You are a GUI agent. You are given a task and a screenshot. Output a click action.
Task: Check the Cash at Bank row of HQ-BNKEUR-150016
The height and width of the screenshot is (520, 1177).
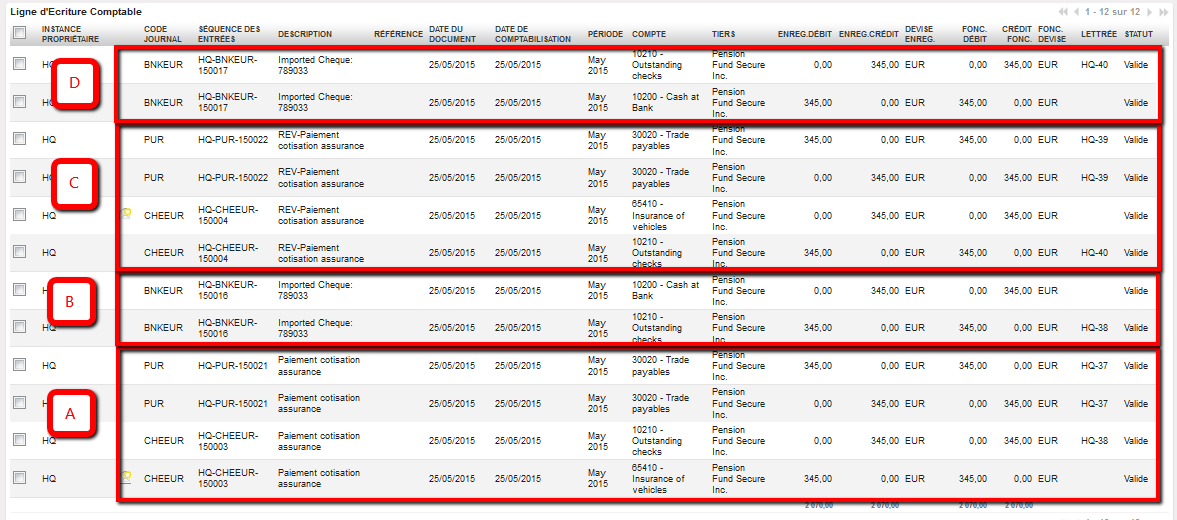19,289
